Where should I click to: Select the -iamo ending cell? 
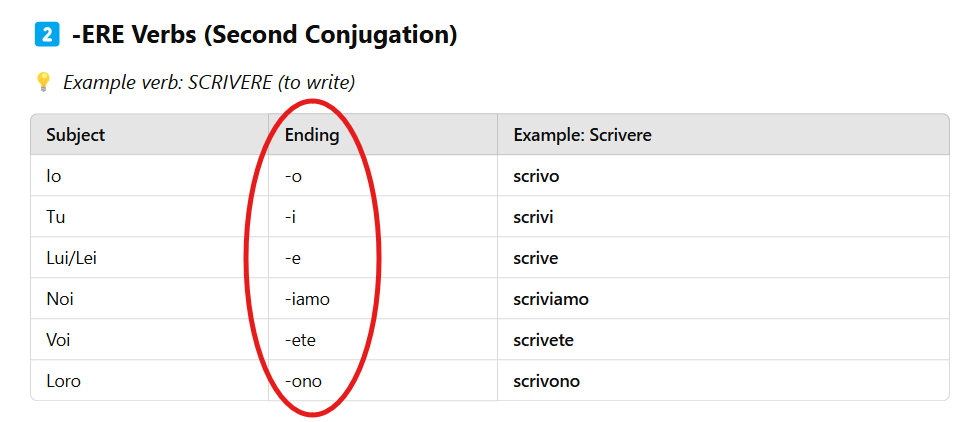[307, 299]
